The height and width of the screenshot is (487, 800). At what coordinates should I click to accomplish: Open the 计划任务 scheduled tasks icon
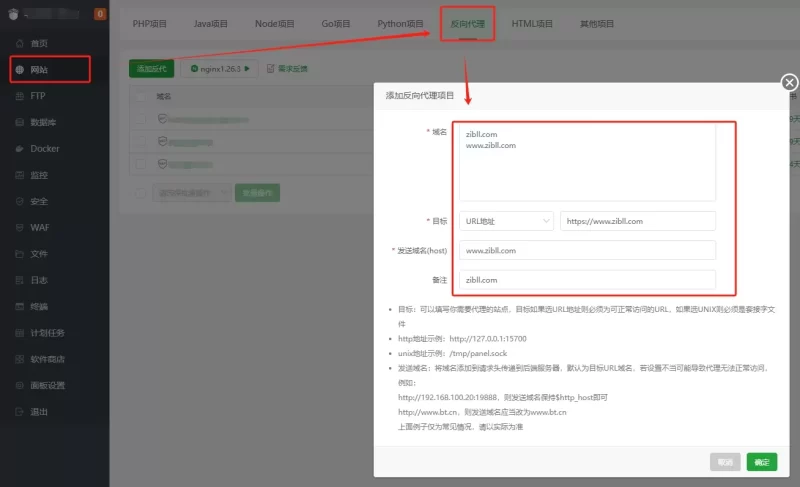click(19, 333)
